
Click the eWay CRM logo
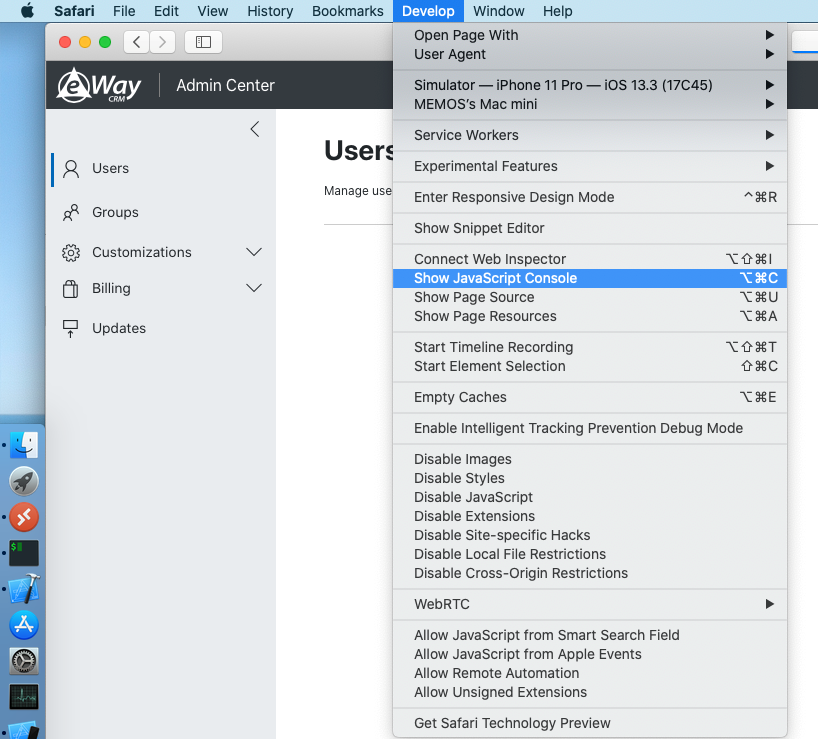pyautogui.click(x=99, y=85)
